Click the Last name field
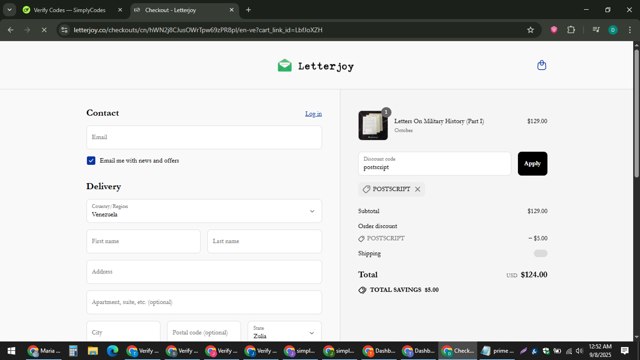The width and height of the screenshot is (640, 360). coord(264,241)
